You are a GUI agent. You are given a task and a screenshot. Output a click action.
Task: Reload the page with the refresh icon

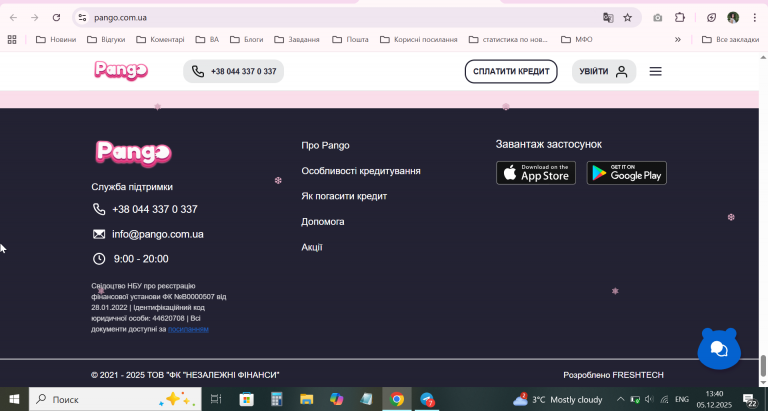(56, 18)
